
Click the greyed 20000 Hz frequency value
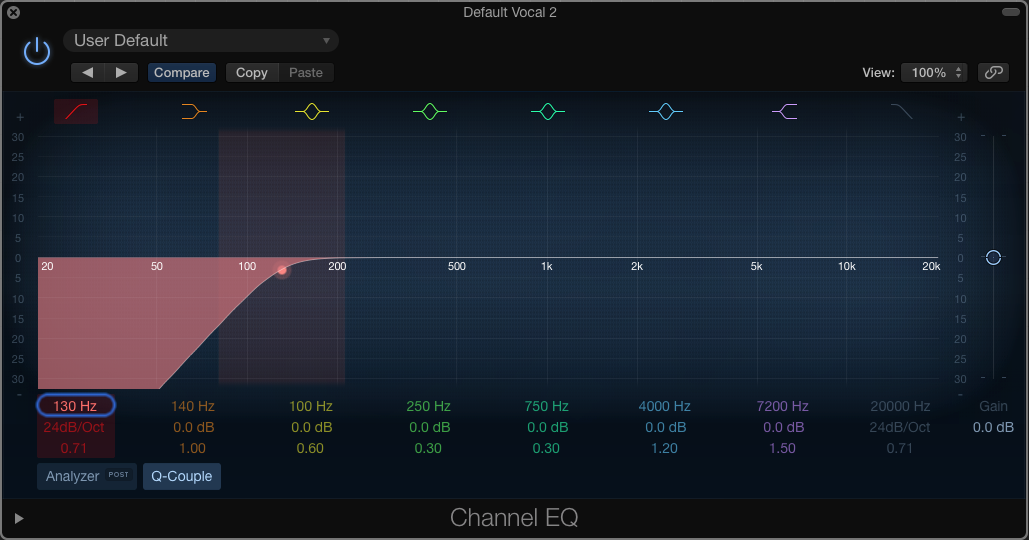click(900, 406)
